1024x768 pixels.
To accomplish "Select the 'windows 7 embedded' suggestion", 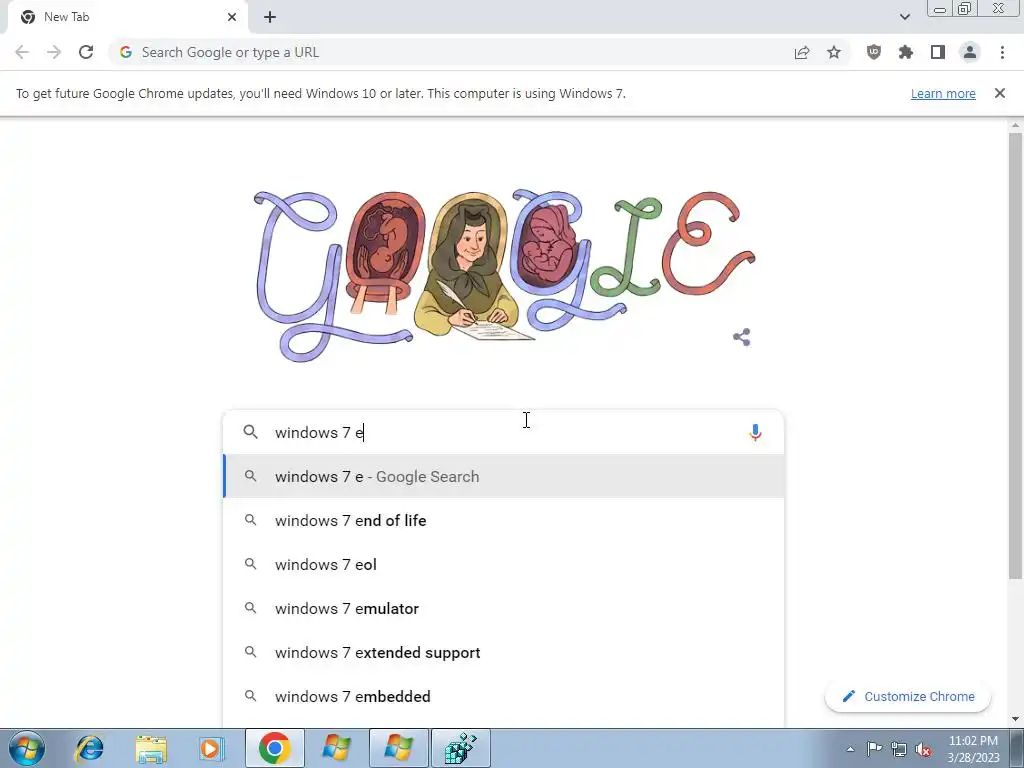I will [504, 696].
